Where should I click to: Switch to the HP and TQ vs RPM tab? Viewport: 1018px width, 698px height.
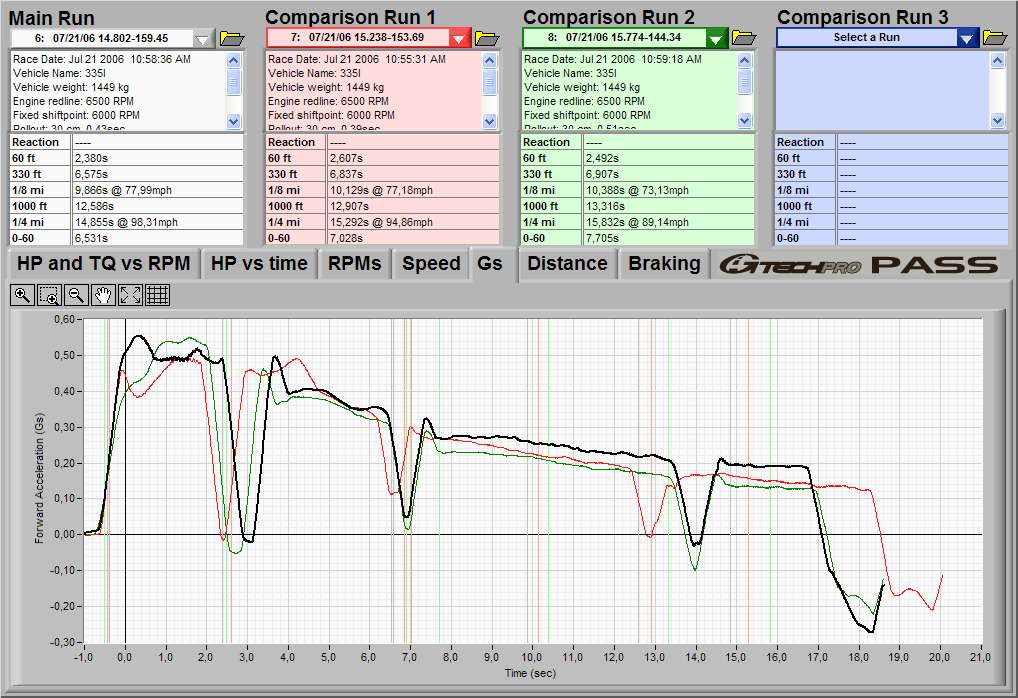(x=102, y=264)
